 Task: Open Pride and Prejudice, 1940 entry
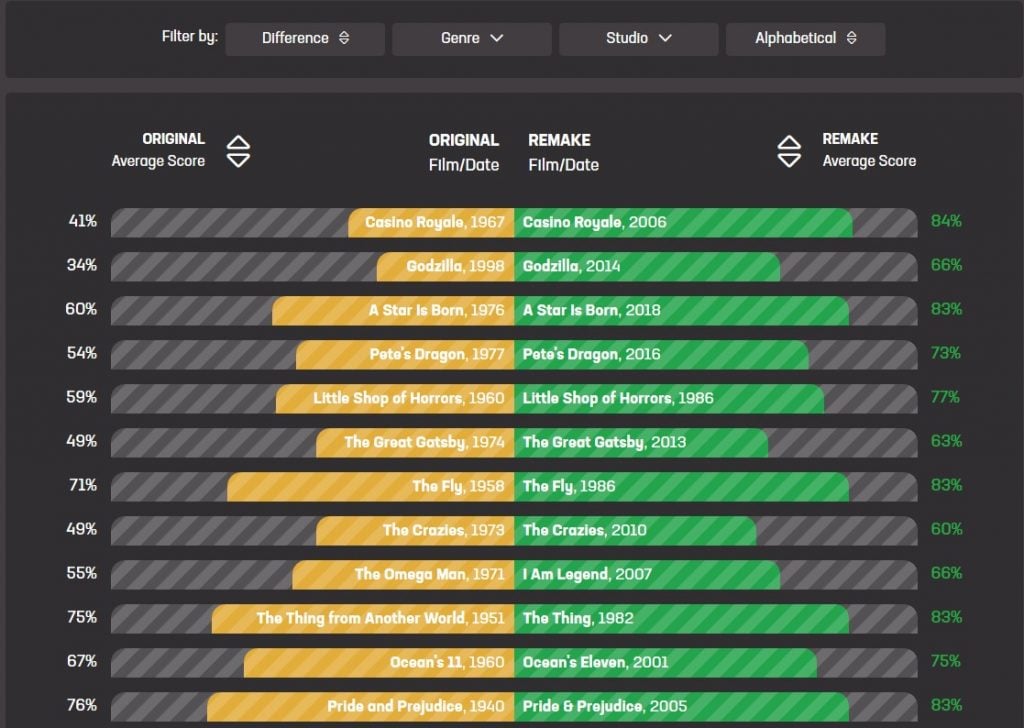click(362, 706)
